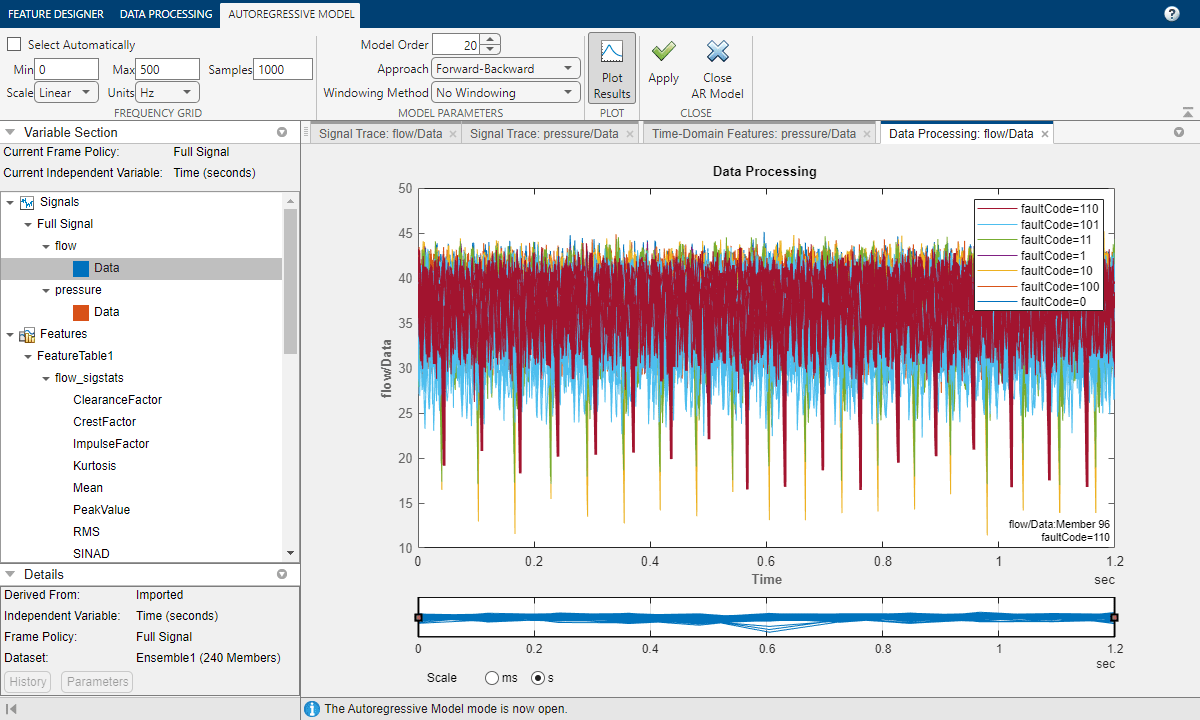Enable the Select Automatically checkbox
This screenshot has width=1200, height=720.
[x=14, y=45]
